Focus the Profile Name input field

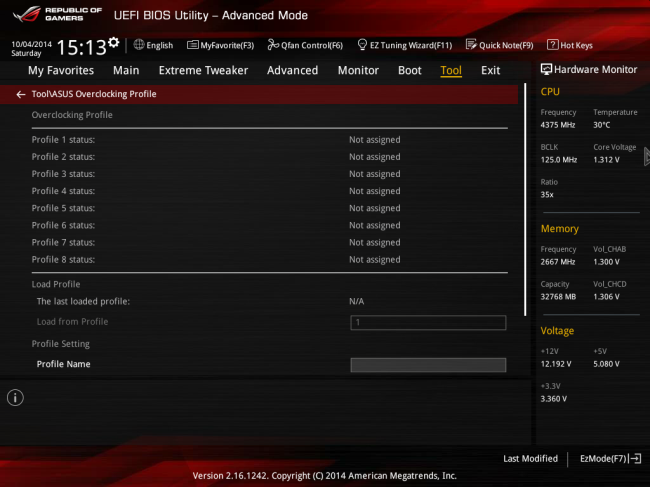click(x=428, y=365)
